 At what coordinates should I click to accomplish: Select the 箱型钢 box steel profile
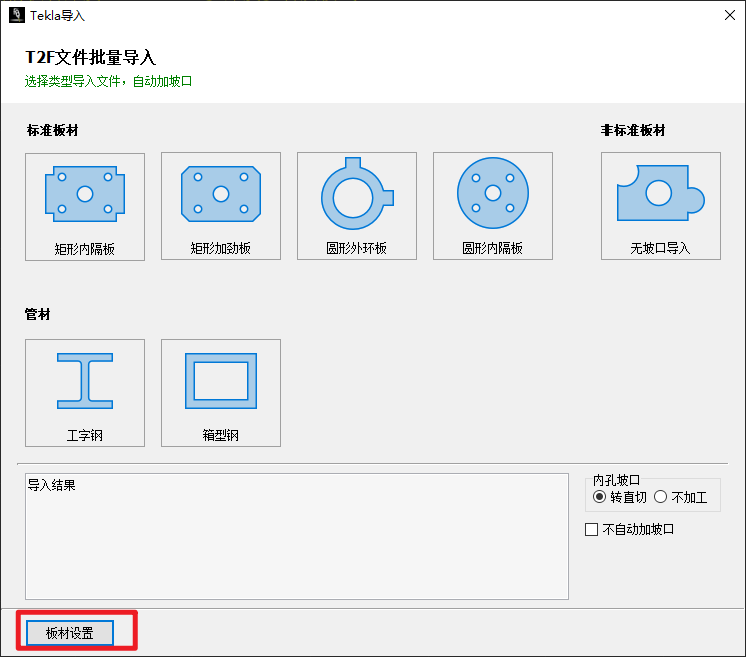pos(221,393)
